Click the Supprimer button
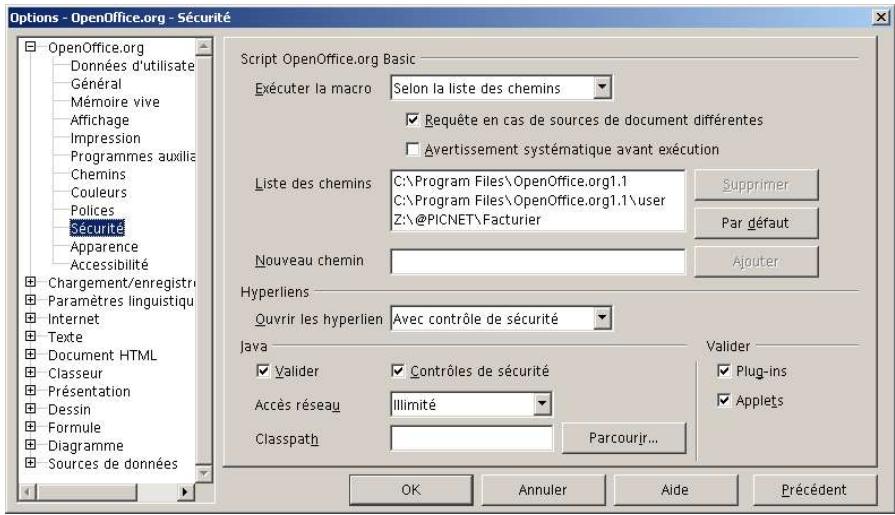895x515 pixels. (756, 185)
